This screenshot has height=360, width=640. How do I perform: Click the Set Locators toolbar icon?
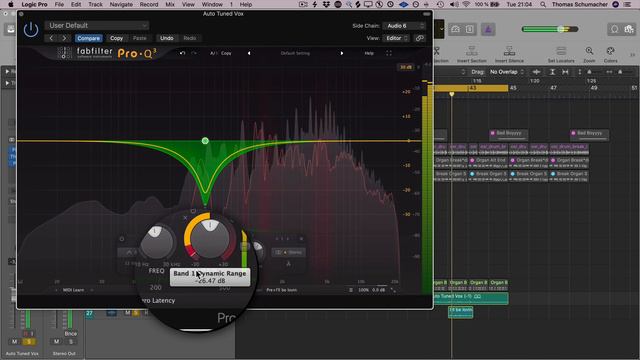pyautogui.click(x=561, y=54)
